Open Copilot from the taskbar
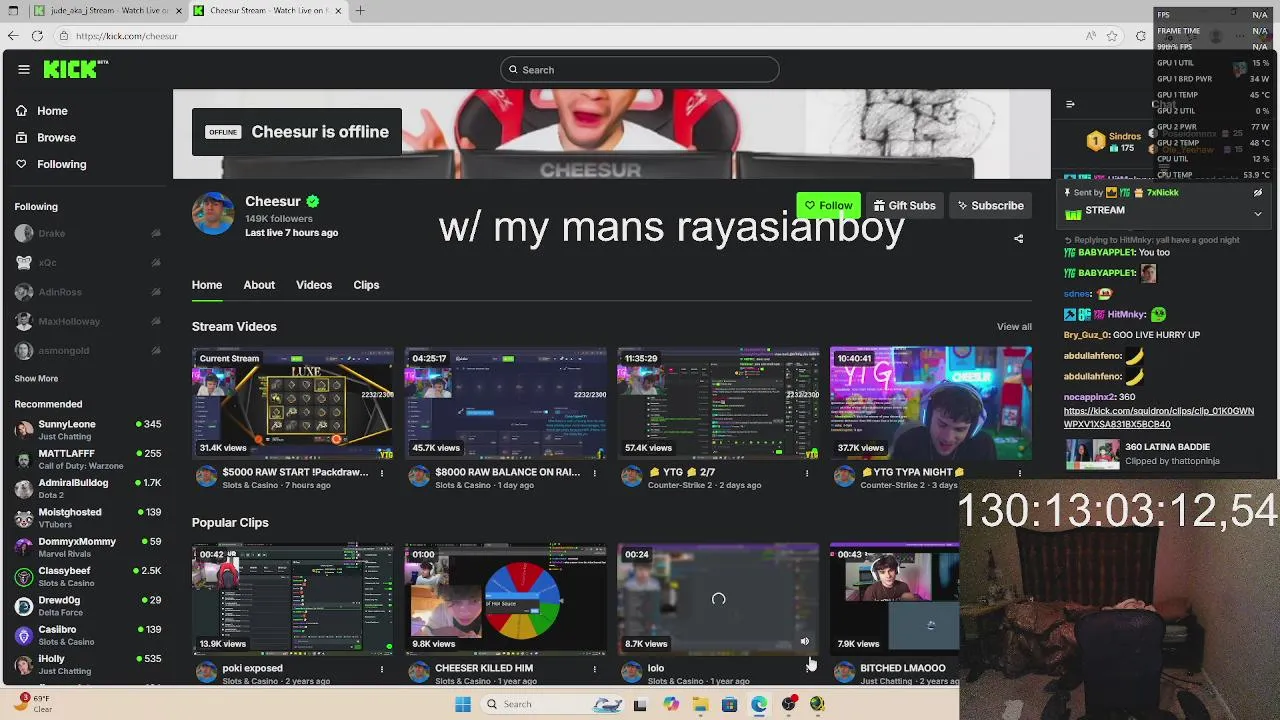1280x720 pixels. tap(671, 704)
